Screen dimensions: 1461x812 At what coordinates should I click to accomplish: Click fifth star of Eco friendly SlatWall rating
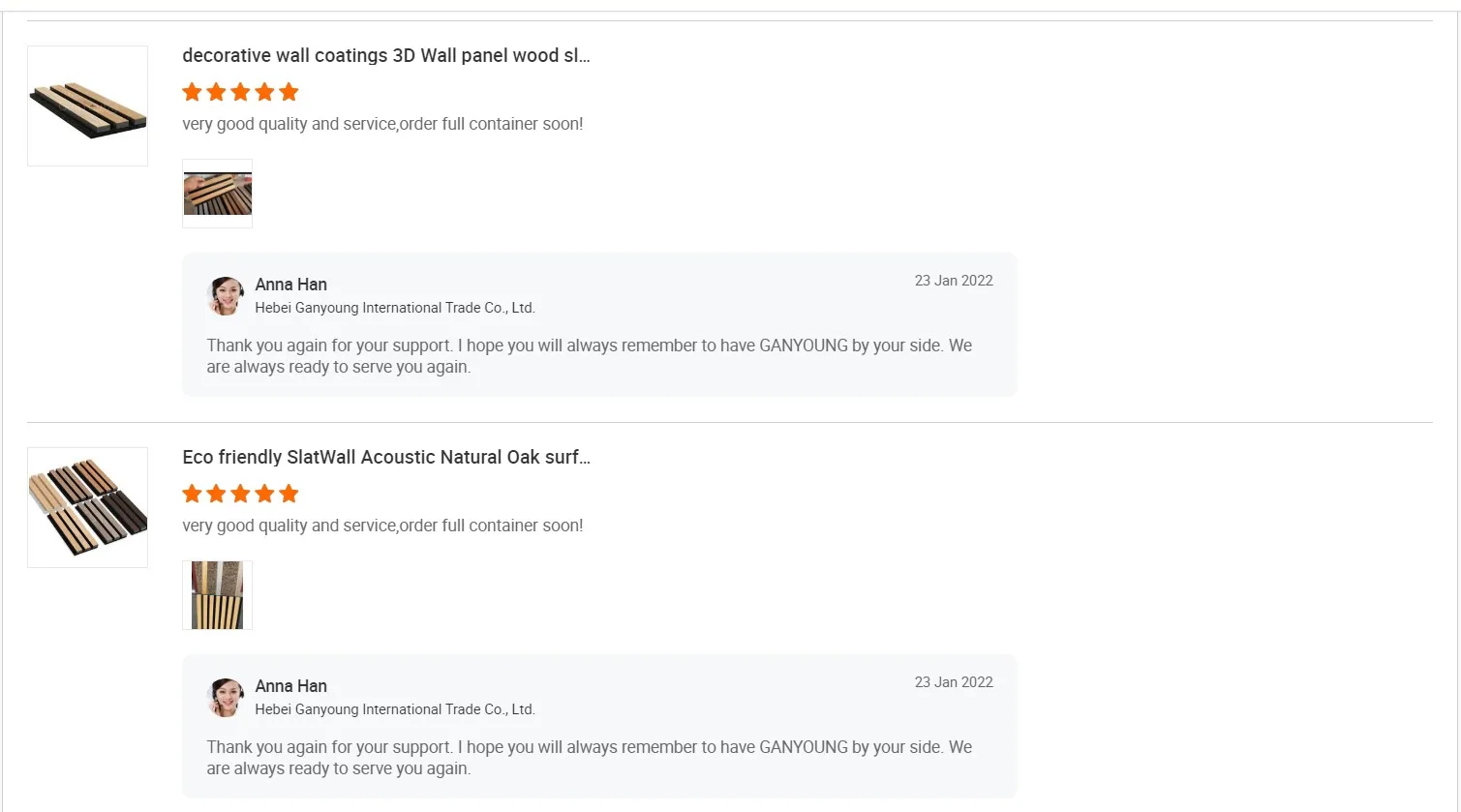(x=289, y=494)
